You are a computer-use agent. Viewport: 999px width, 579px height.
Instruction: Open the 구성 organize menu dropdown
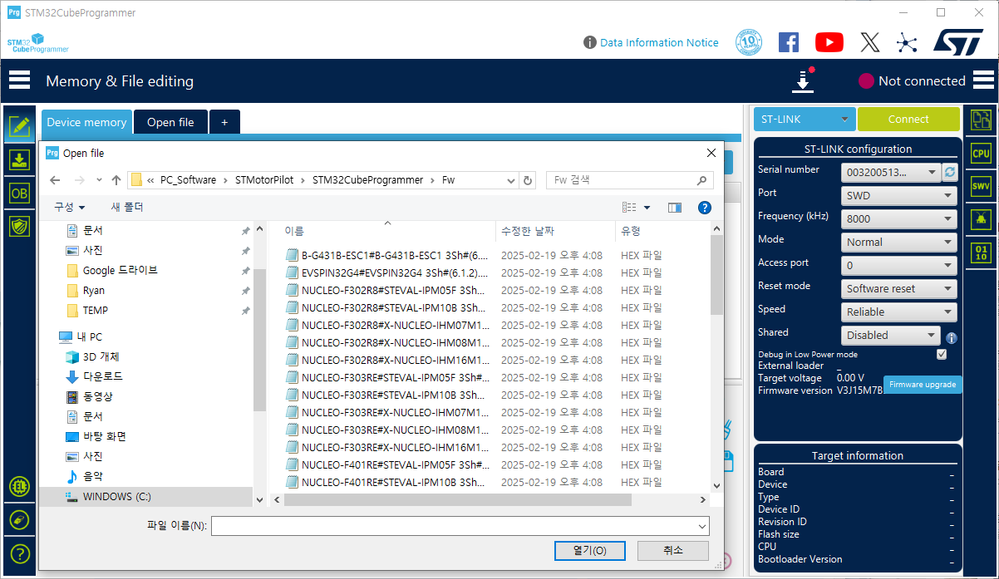click(x=69, y=207)
